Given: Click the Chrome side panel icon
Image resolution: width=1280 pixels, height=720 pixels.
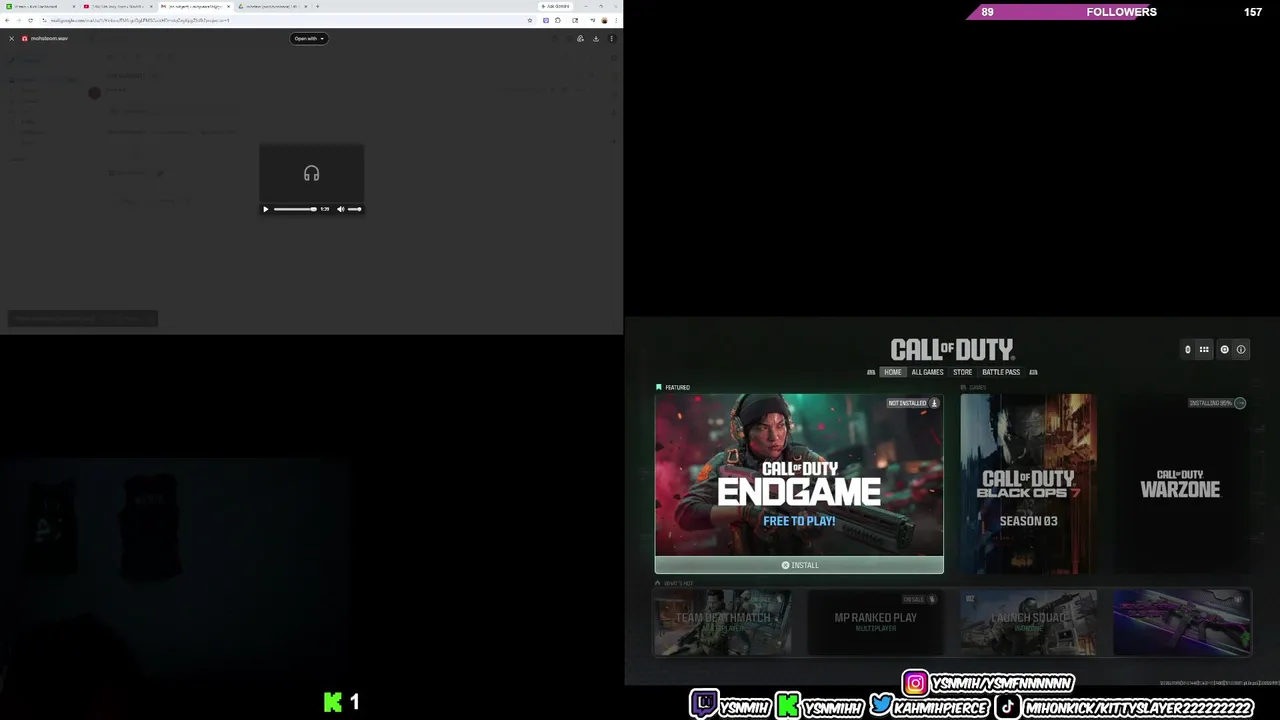Looking at the screenshot, I should click(x=575, y=20).
